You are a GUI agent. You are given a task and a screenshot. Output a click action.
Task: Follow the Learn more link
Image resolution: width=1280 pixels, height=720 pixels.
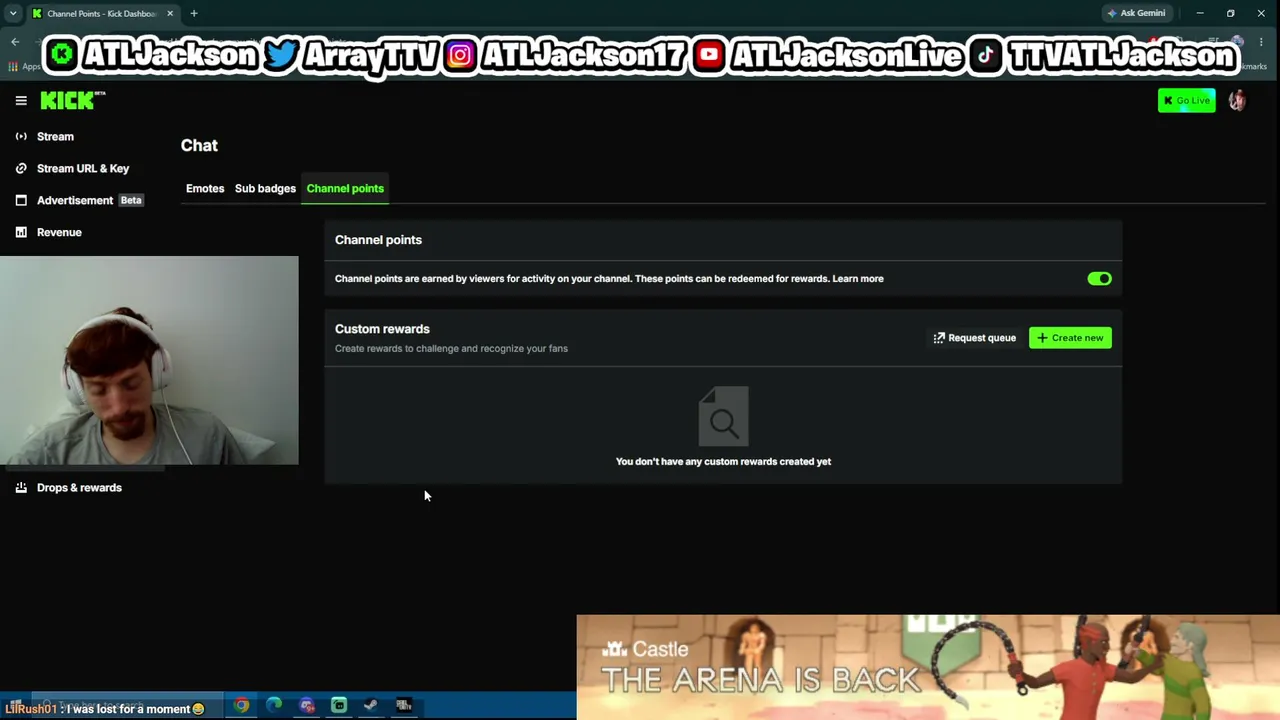pyautogui.click(x=858, y=279)
